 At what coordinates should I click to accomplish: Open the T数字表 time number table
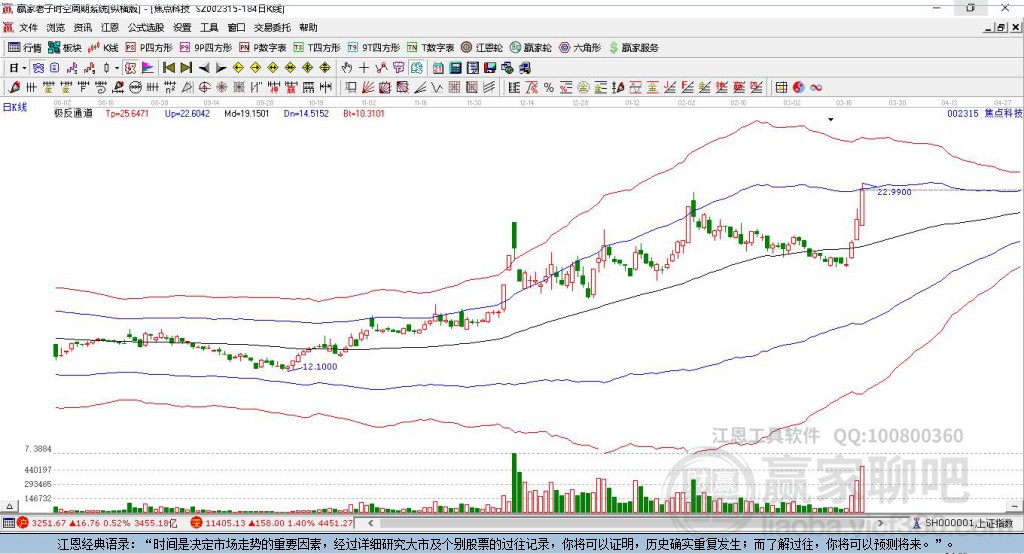(430, 48)
